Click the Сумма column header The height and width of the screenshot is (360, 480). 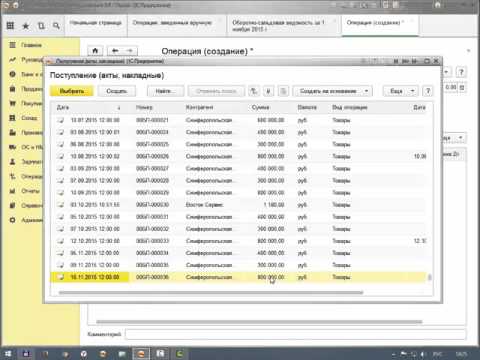[261, 107]
